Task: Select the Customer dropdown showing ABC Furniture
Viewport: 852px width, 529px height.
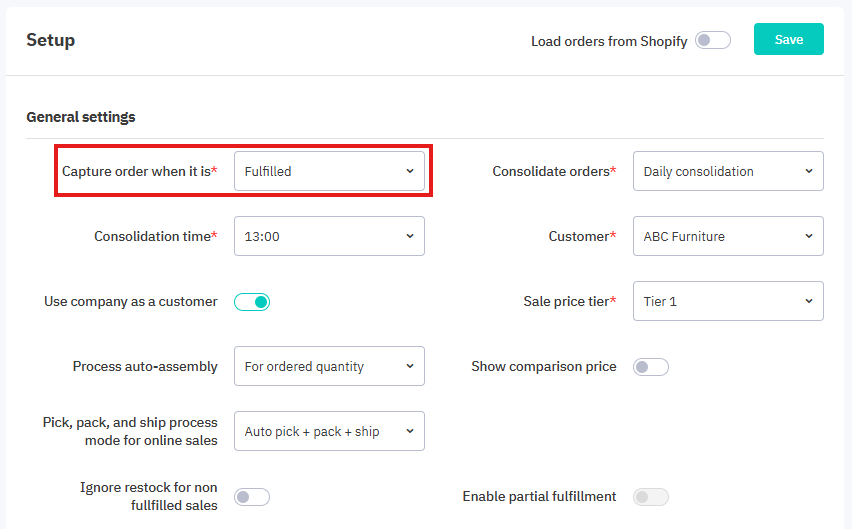Action: (727, 236)
